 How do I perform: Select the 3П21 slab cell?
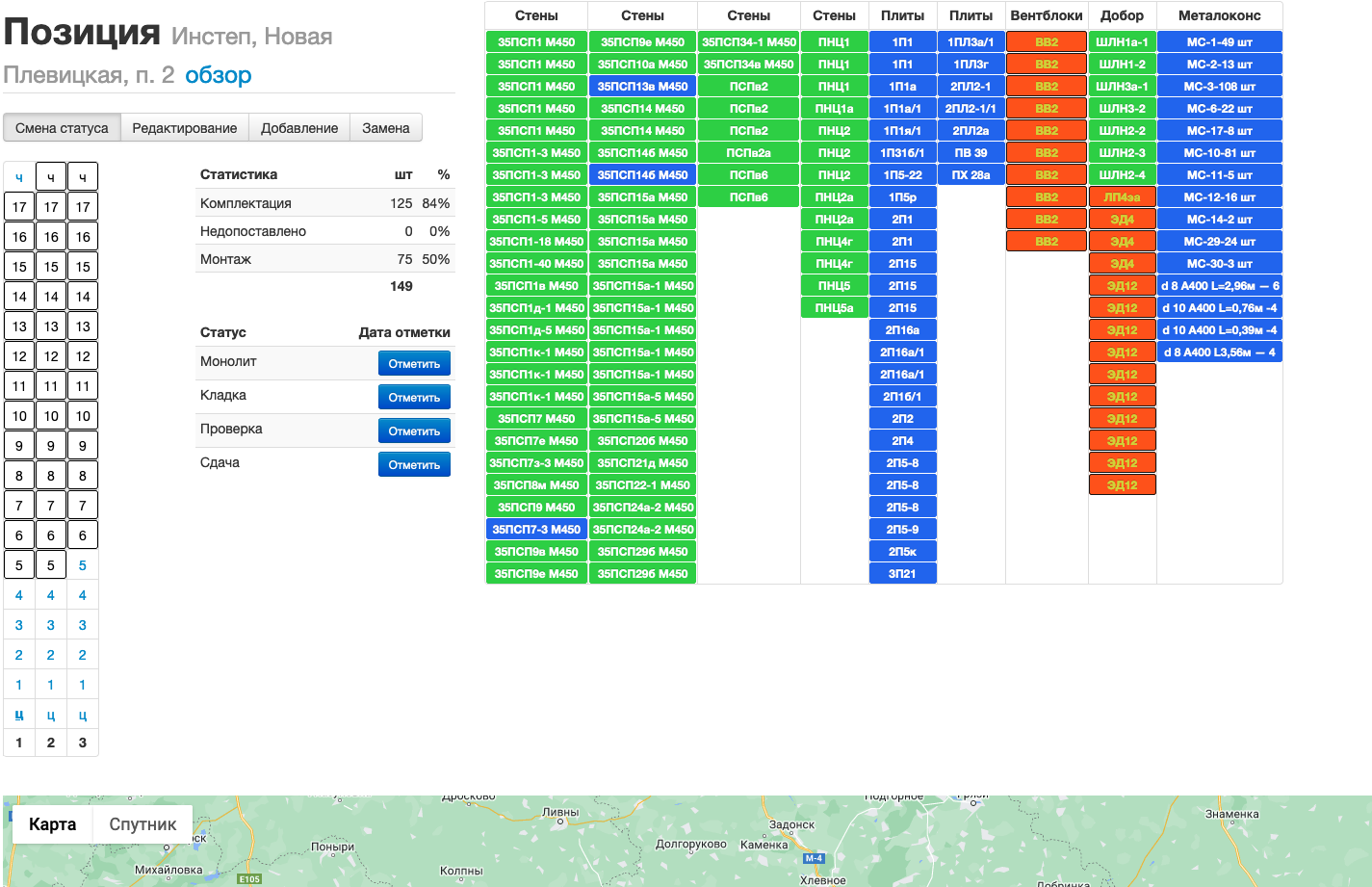point(902,574)
